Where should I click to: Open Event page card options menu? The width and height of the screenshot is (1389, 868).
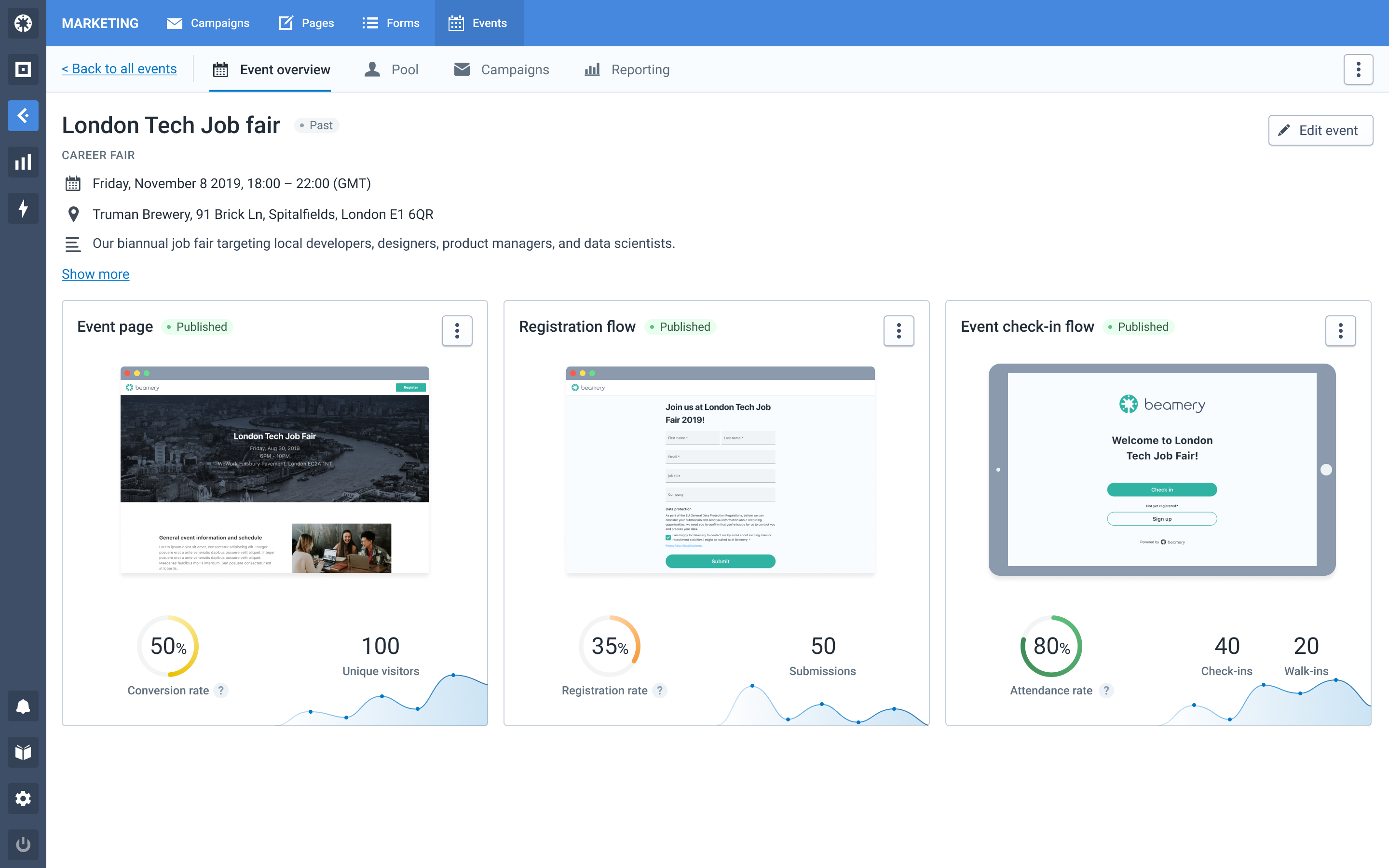[457, 331]
